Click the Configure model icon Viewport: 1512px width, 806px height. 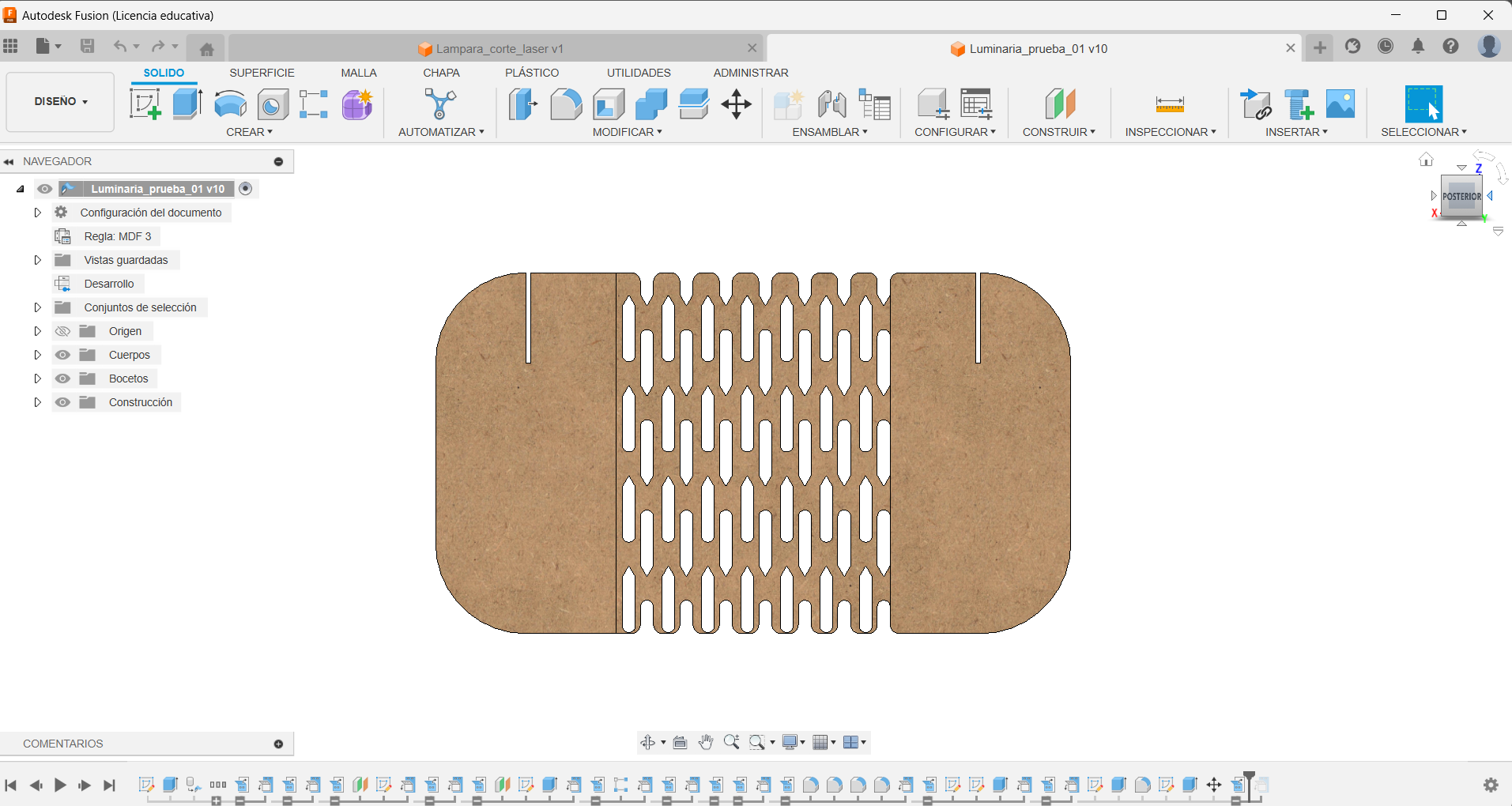pos(933,104)
